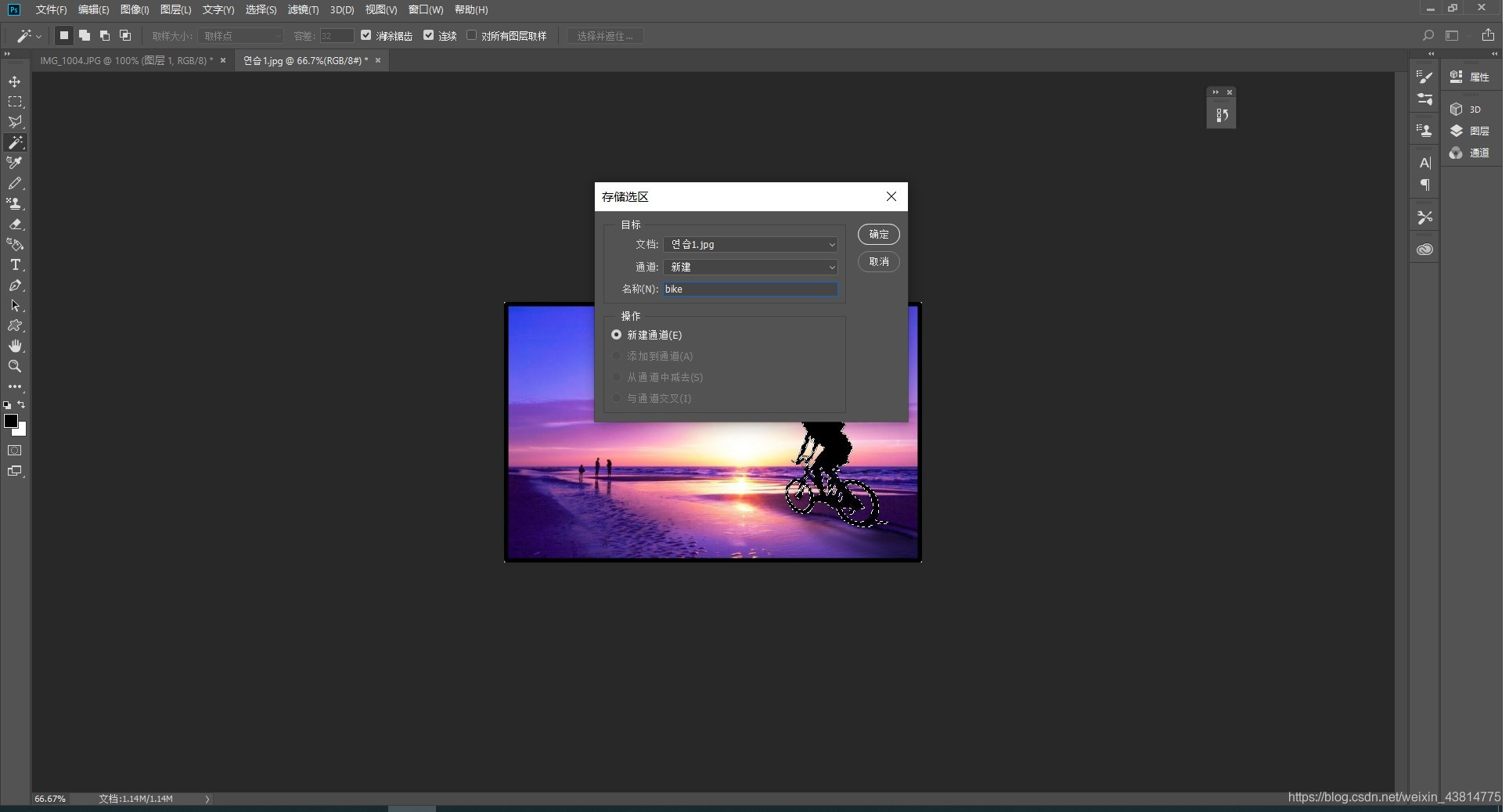Collapse the 属性 panel column double-arrow

tap(1494, 53)
